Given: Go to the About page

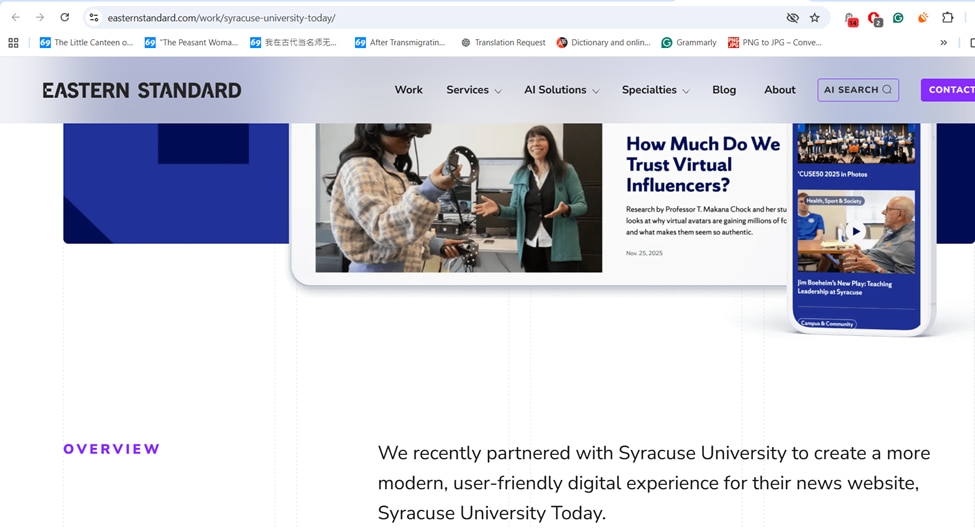Looking at the screenshot, I should (780, 90).
